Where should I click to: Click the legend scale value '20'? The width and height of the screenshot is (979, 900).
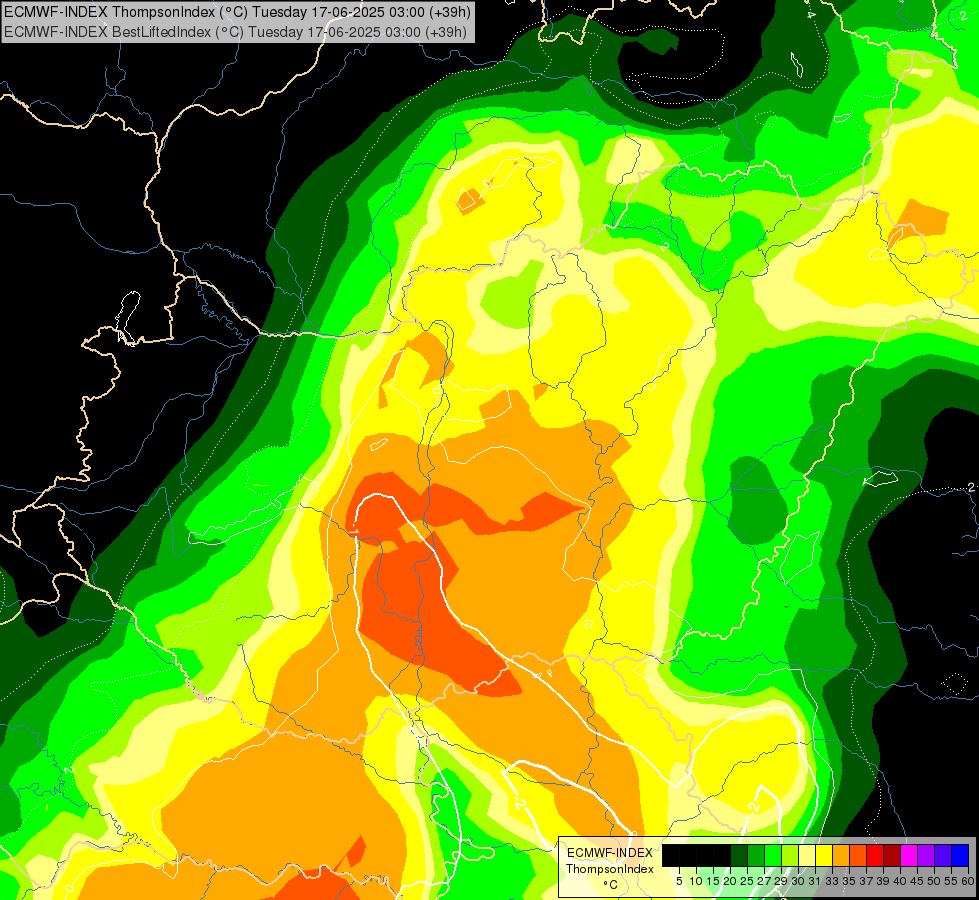(x=730, y=881)
